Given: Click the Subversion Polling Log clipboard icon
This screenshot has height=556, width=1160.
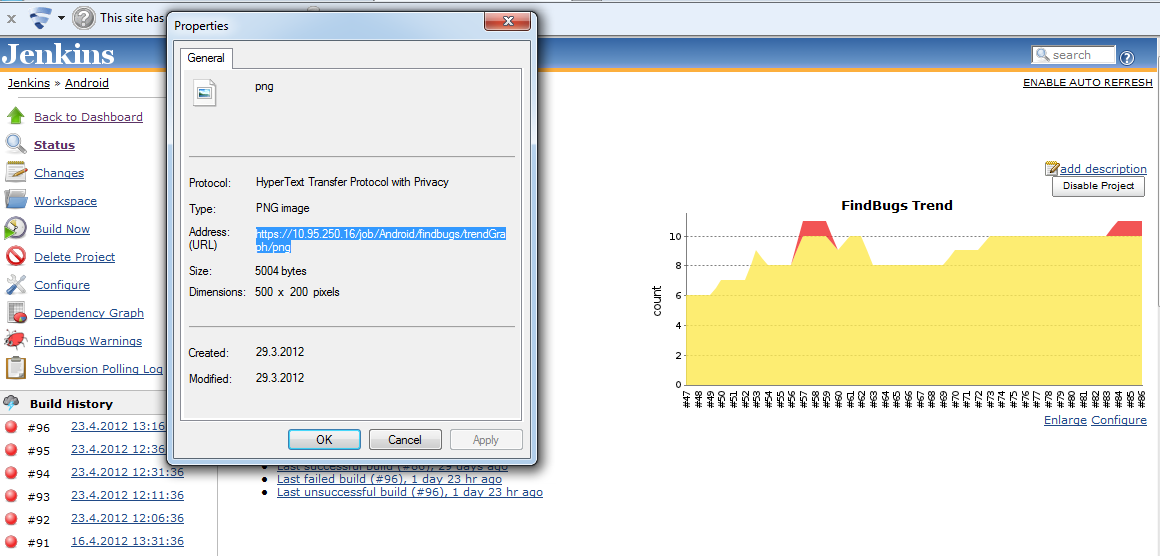Looking at the screenshot, I should [x=15, y=368].
